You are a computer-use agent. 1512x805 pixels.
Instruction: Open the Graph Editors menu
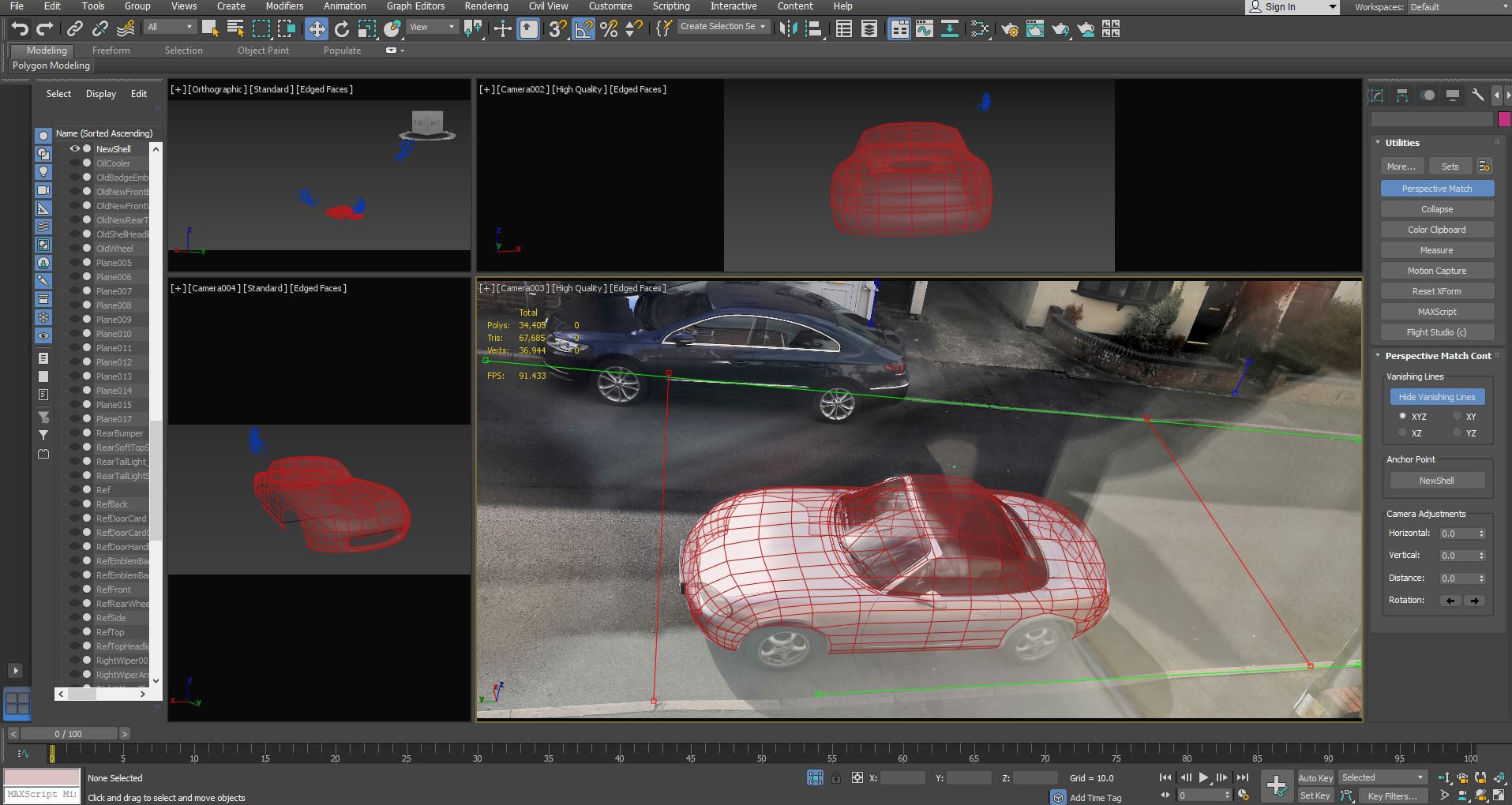[415, 6]
